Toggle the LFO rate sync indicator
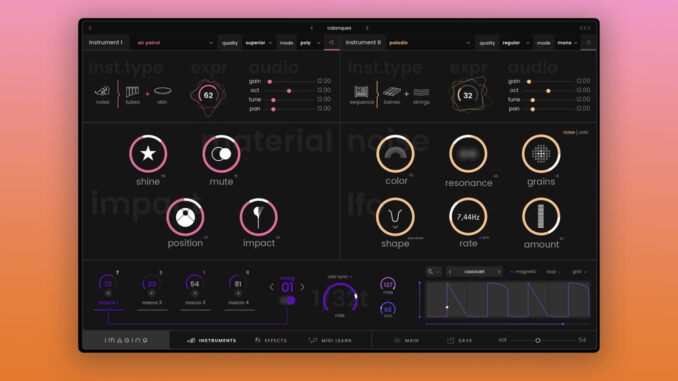The image size is (678, 381). click(x=483, y=238)
